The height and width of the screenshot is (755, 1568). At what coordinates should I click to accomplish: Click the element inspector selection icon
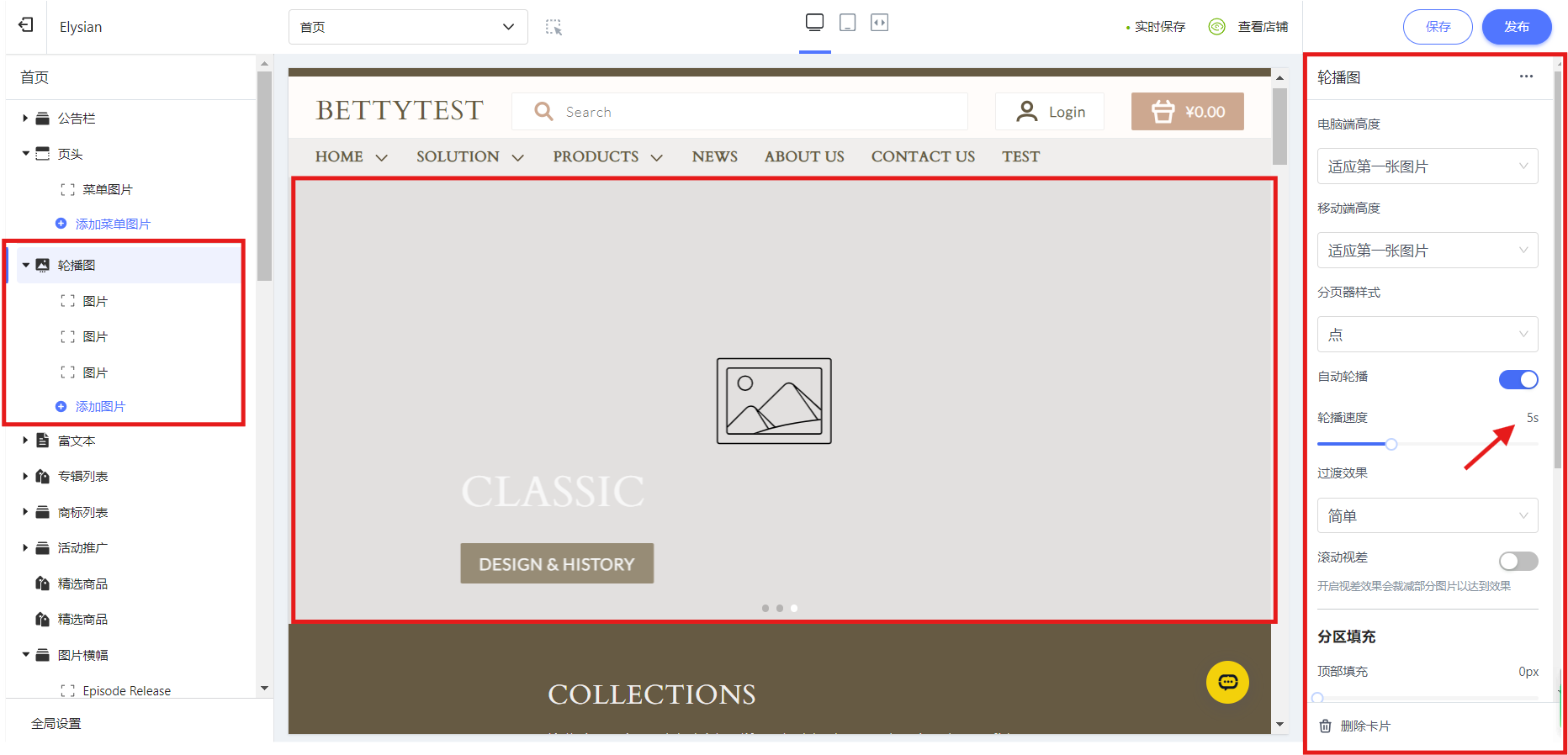click(554, 27)
